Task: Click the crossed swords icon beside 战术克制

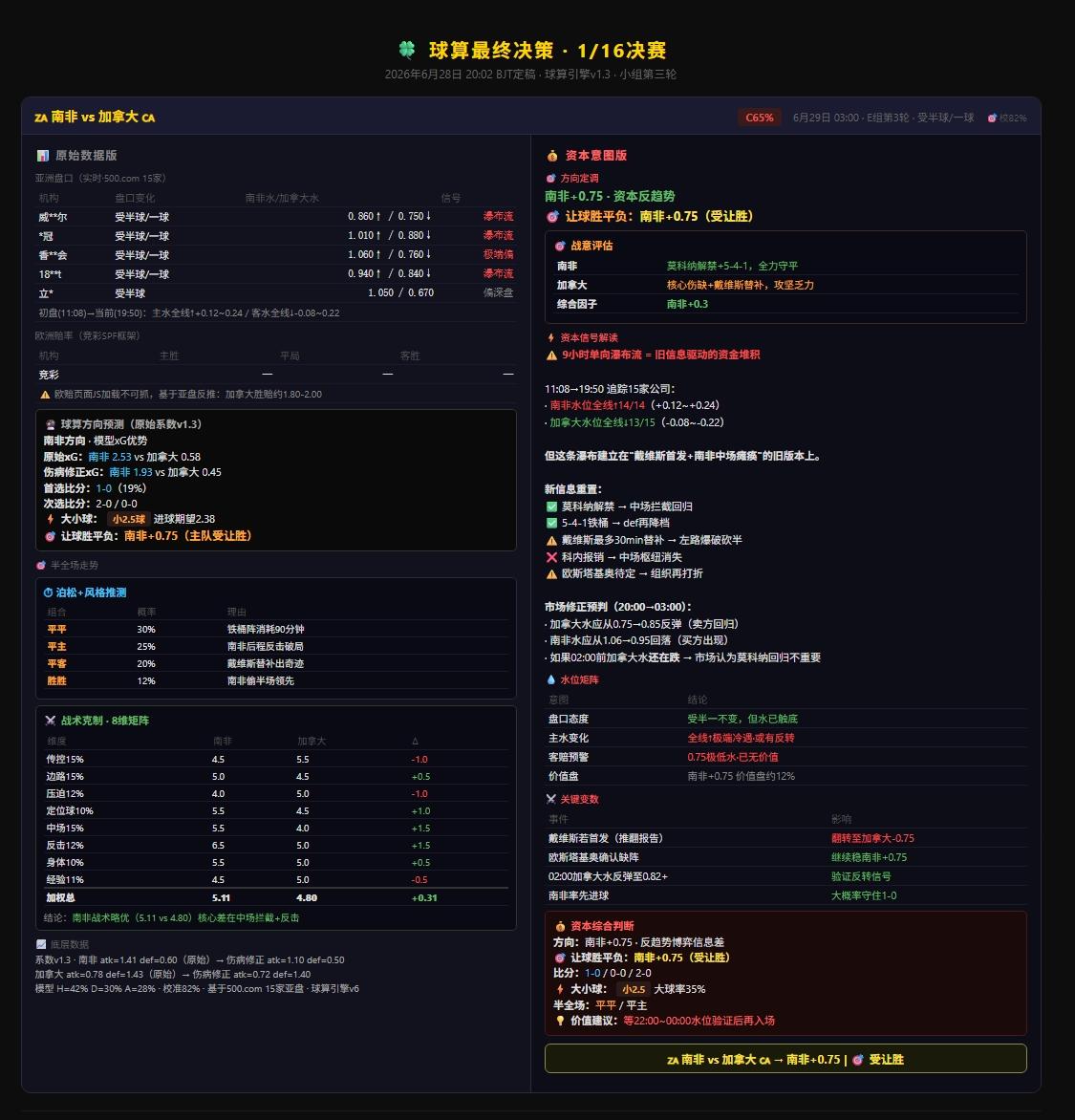Action: 51,720
